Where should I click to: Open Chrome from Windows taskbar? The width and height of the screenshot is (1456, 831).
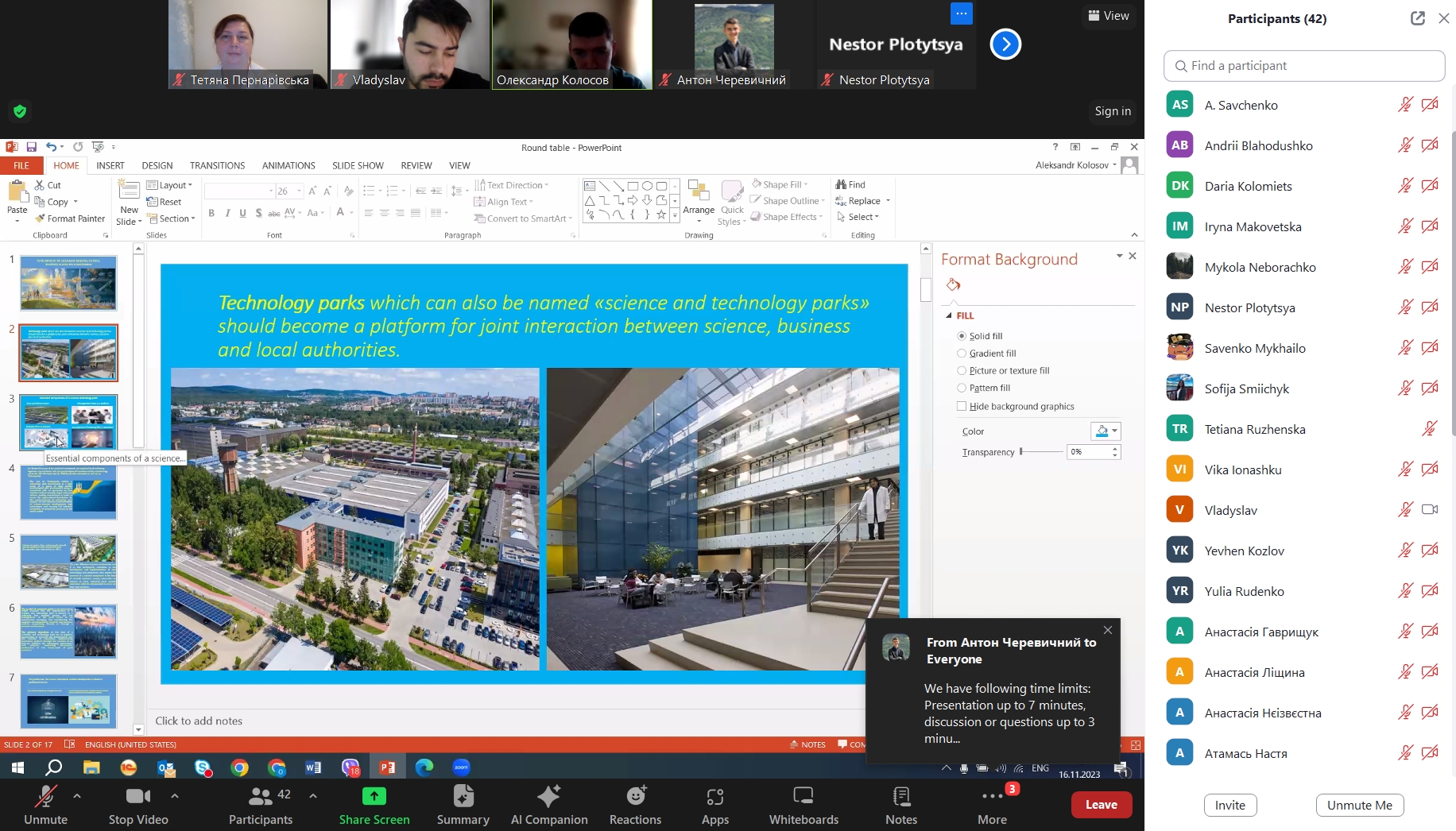coord(239,767)
